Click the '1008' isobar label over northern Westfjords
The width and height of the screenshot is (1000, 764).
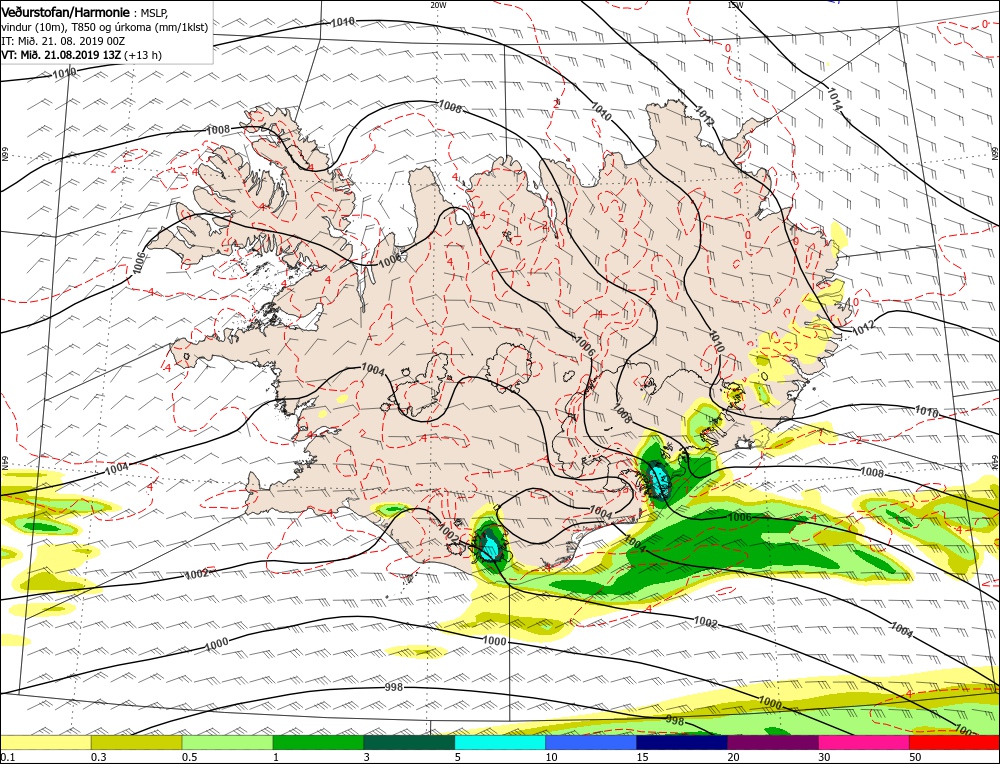[218, 129]
